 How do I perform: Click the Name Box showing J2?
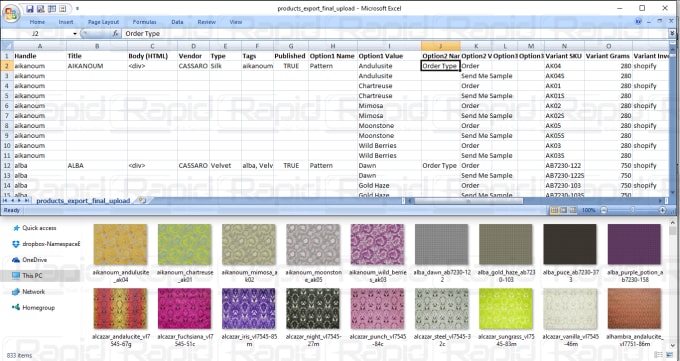tap(36, 33)
